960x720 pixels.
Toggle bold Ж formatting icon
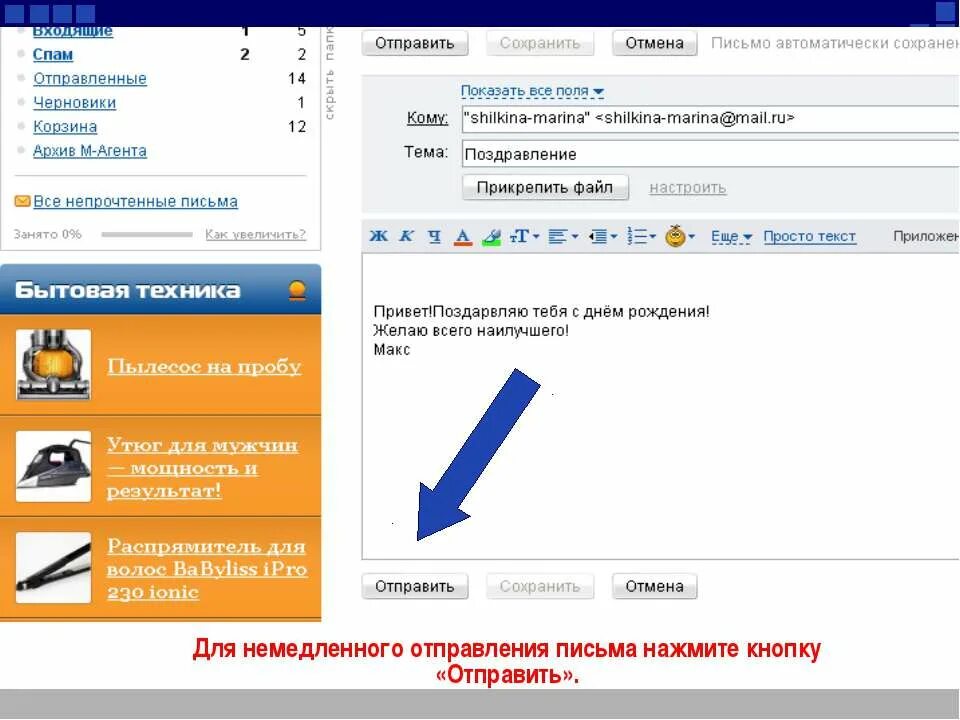click(x=378, y=236)
